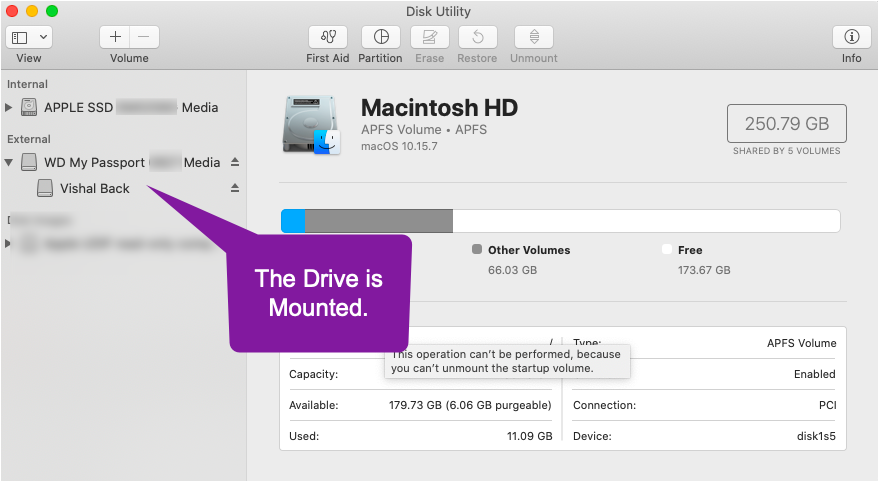879x482 pixels.
Task: Open the View dropdown chevron
Action: (43, 38)
